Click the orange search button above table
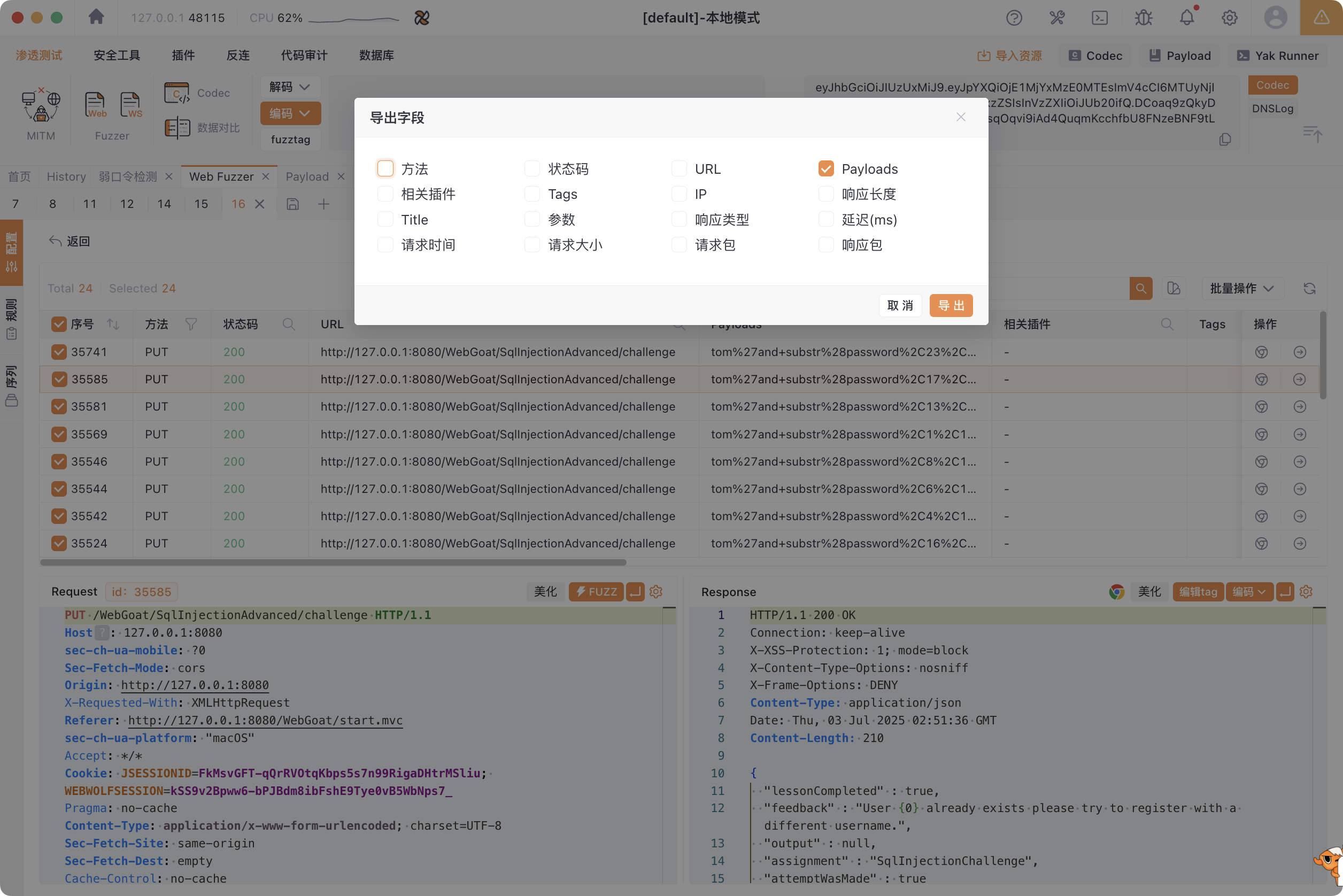This screenshot has width=1343, height=896. coord(1141,288)
